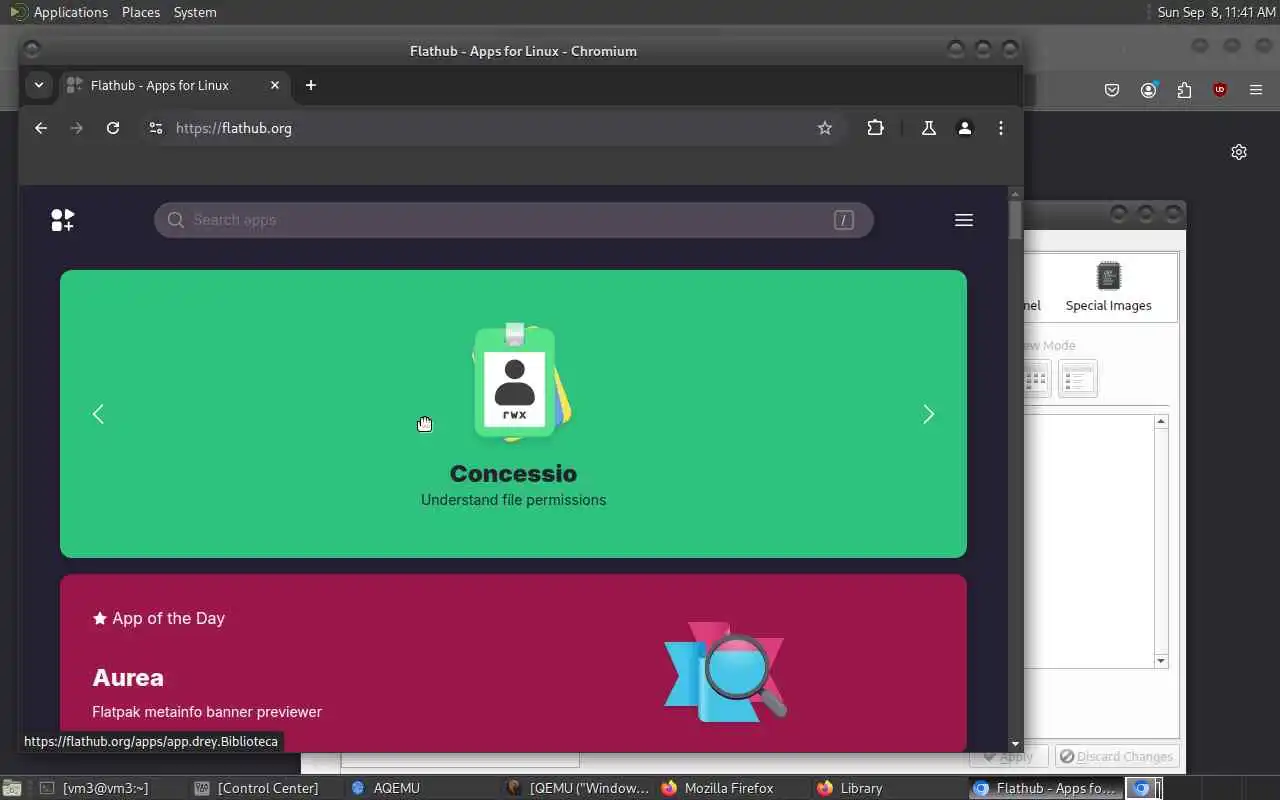The image size is (1280, 800).
Task: Click the uBlock Origin icon in Firefox
Action: point(1220,90)
